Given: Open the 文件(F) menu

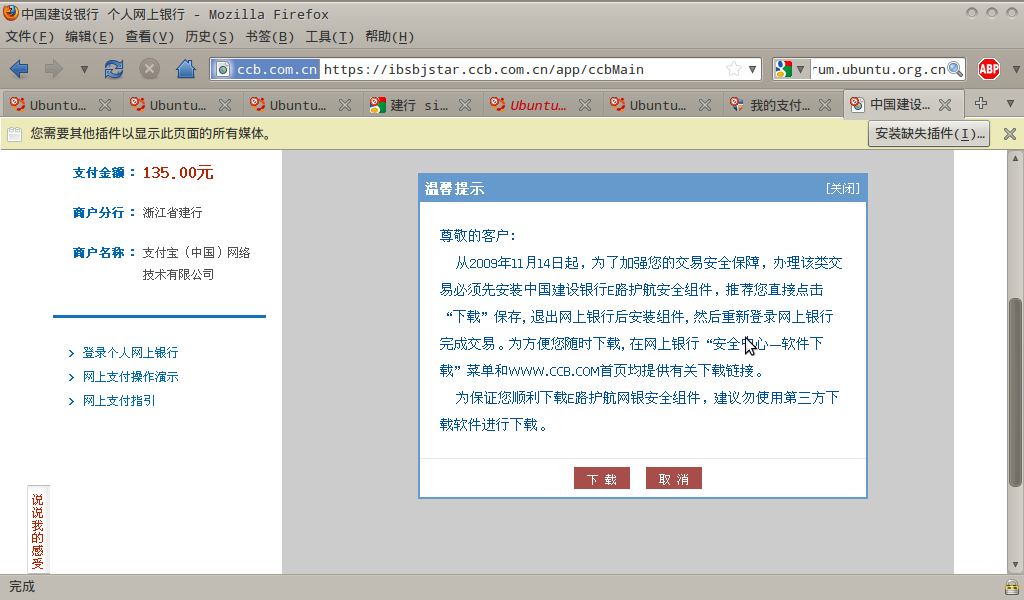Looking at the screenshot, I should point(29,37).
